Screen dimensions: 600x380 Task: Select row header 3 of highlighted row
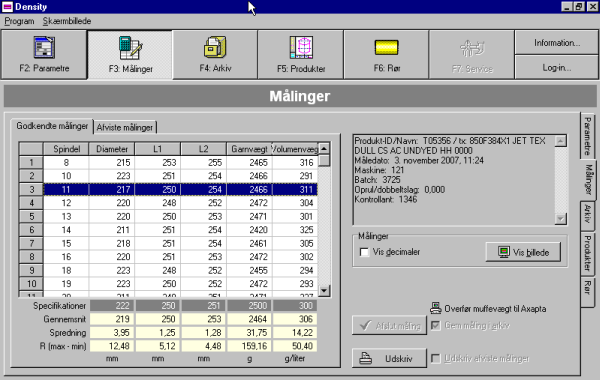[31, 189]
